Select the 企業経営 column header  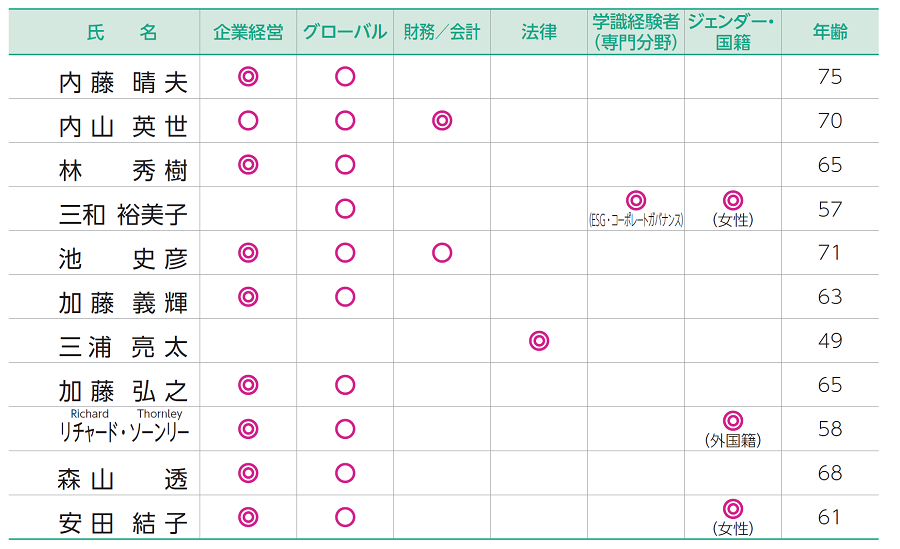click(248, 32)
